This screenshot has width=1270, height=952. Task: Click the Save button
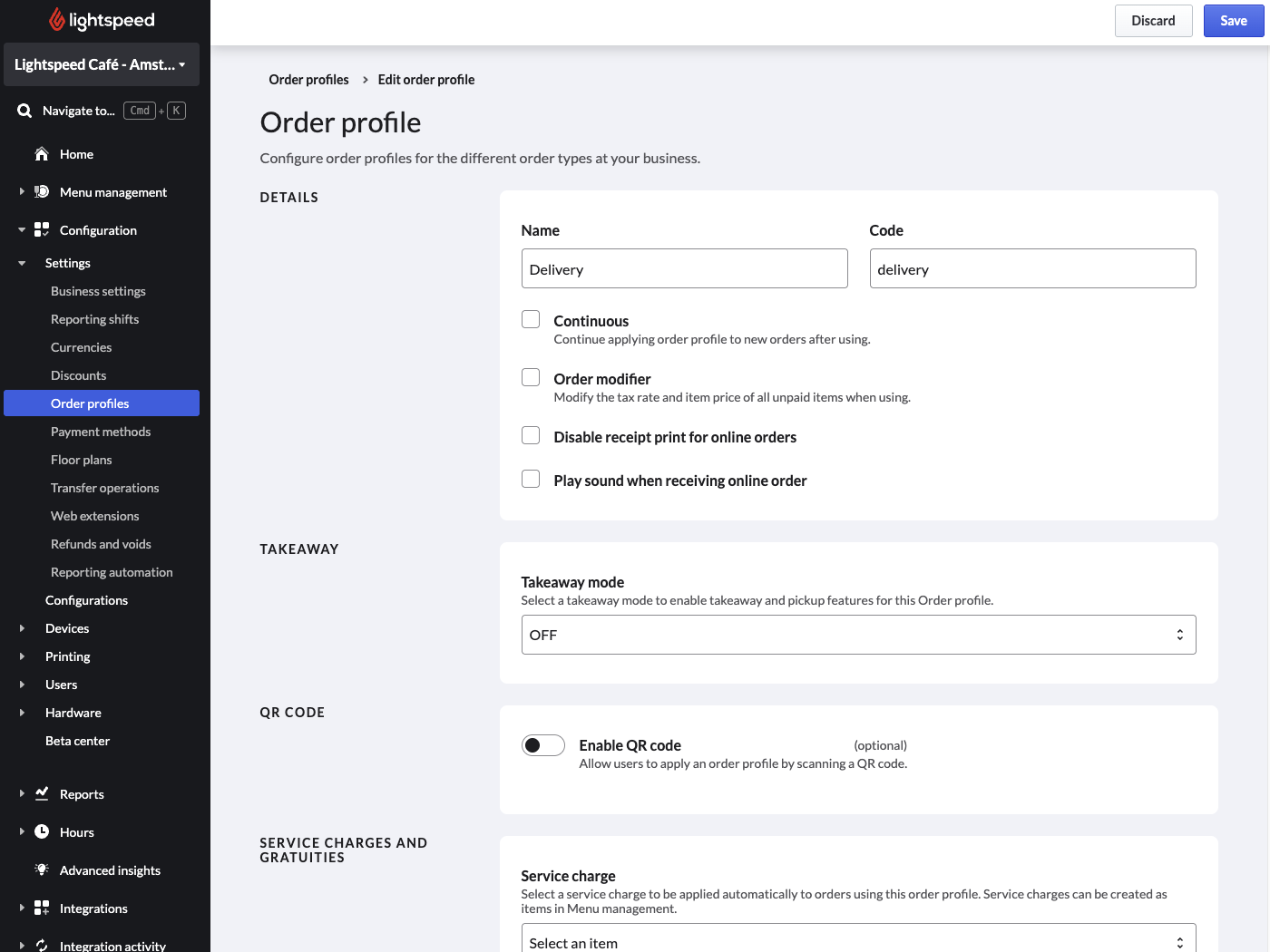[x=1233, y=21]
